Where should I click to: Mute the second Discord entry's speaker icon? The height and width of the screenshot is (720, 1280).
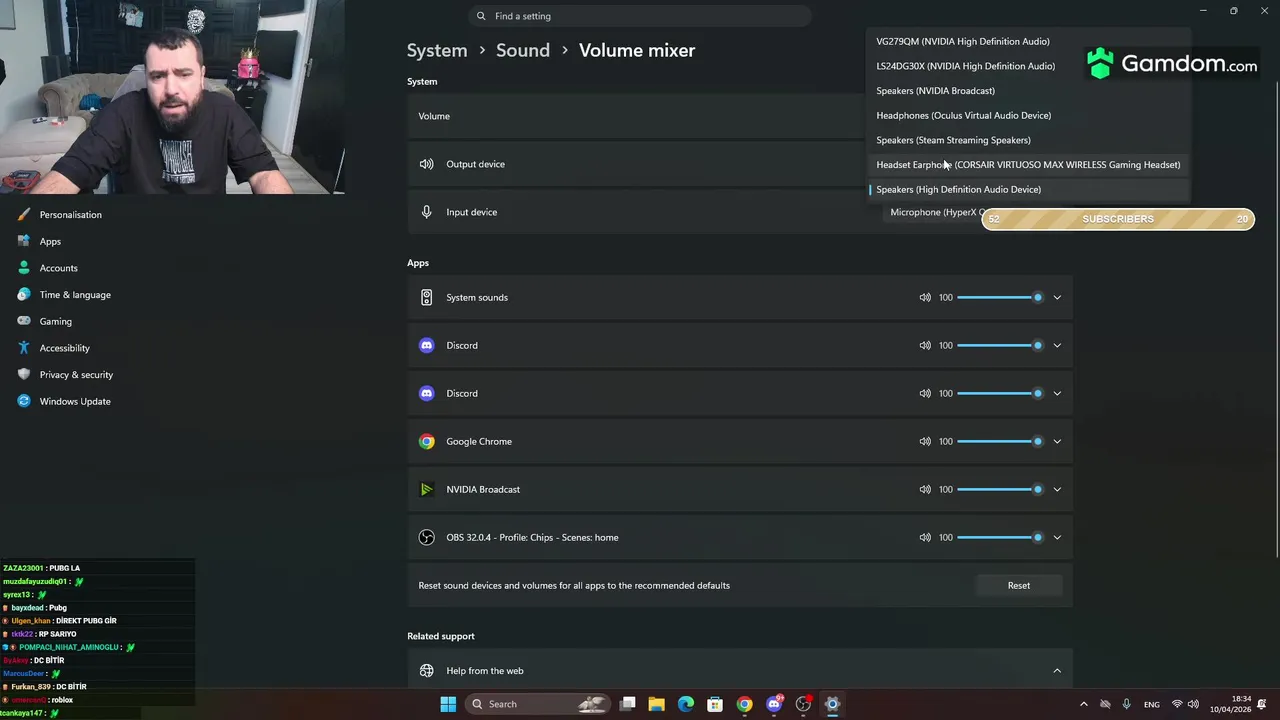click(x=925, y=393)
